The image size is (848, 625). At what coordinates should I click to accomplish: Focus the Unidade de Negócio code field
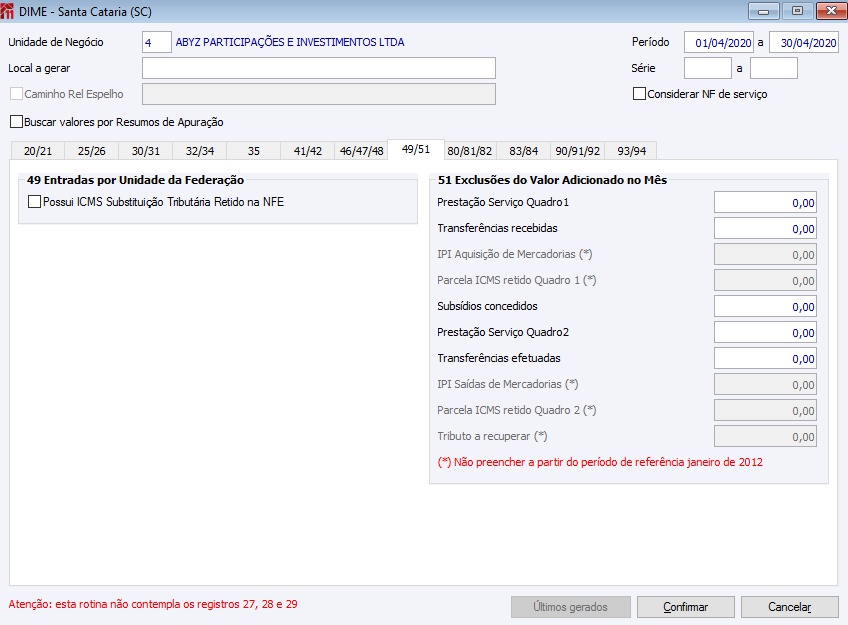coord(157,42)
